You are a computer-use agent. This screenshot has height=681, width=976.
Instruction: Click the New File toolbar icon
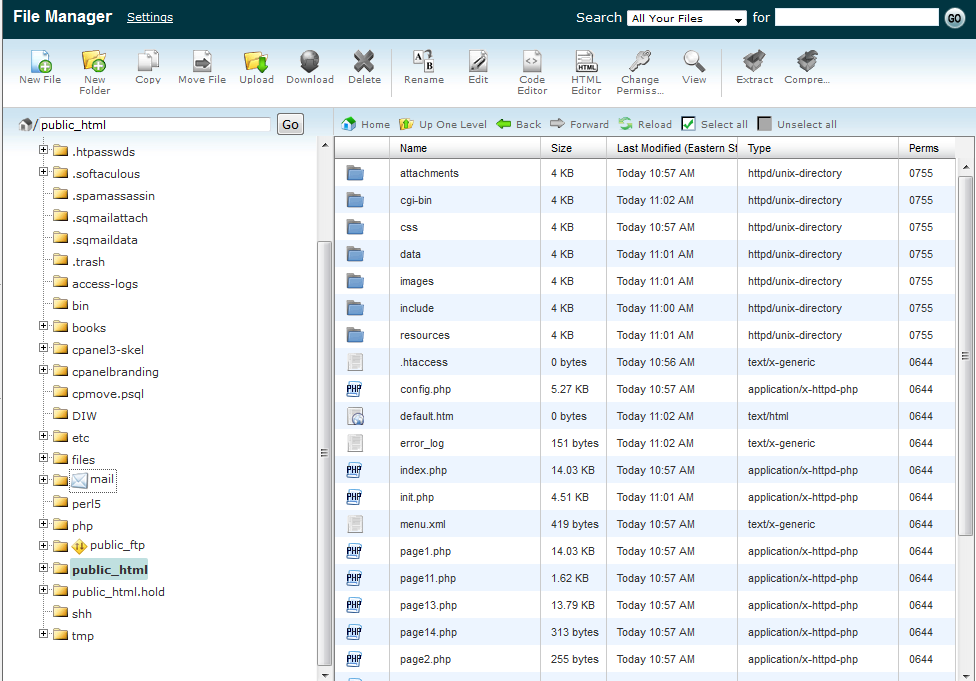(x=40, y=62)
